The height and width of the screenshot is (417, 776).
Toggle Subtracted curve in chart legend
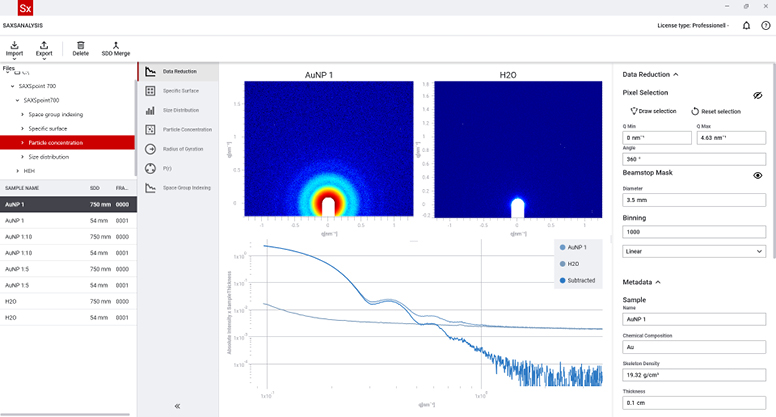click(x=580, y=280)
